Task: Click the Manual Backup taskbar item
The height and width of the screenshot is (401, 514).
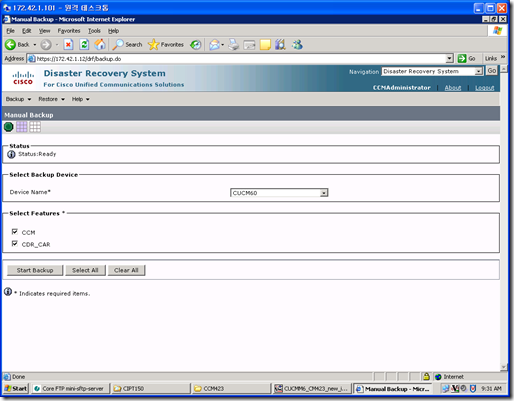Action: pos(393,389)
